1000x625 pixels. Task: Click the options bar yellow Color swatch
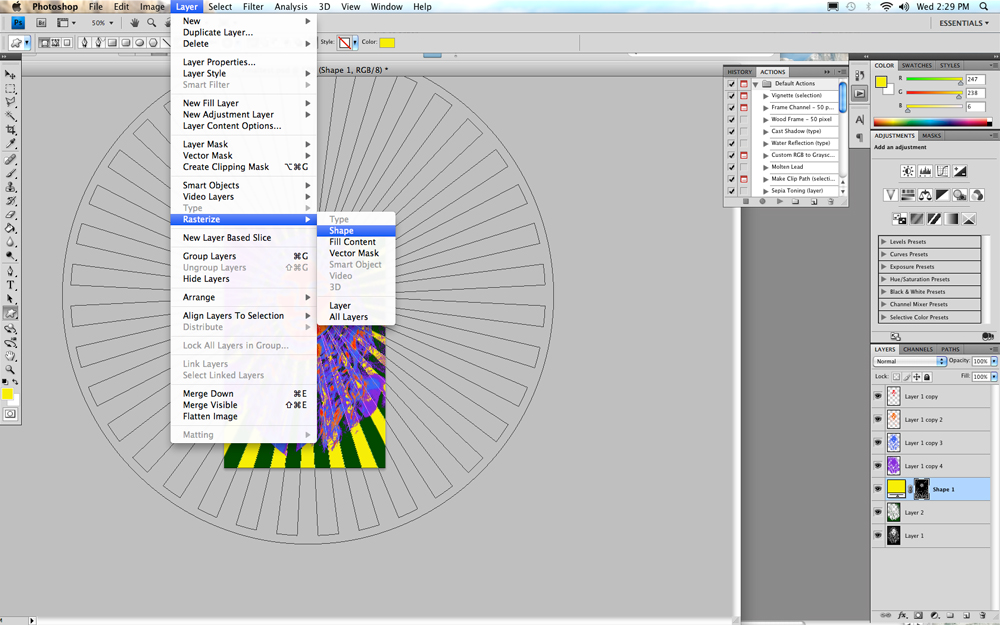tap(387, 43)
